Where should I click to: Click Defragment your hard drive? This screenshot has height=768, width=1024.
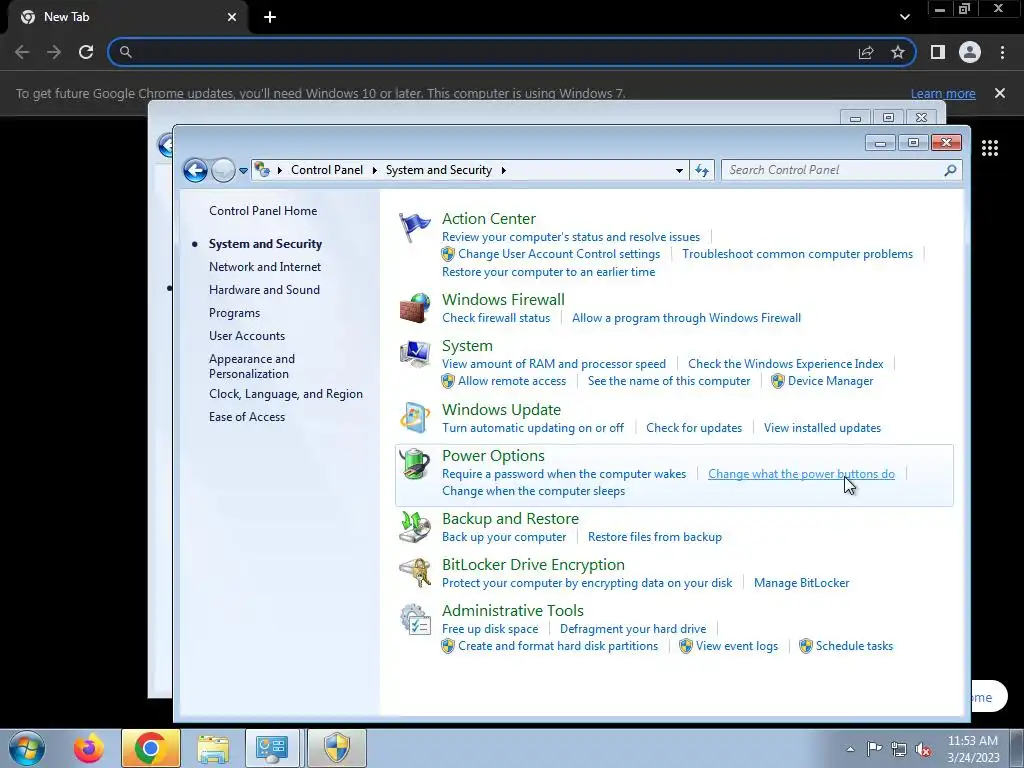[633, 629]
